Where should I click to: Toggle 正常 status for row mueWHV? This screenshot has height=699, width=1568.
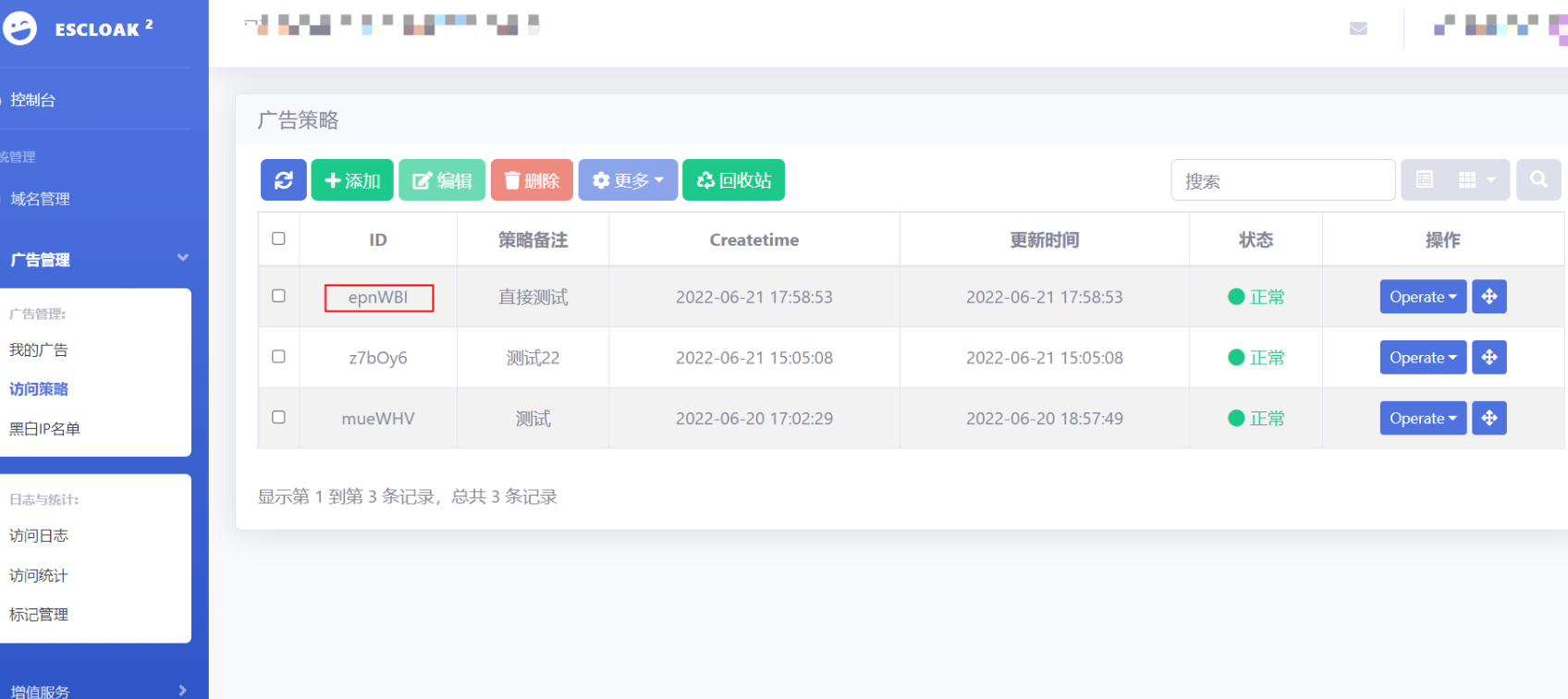click(1256, 419)
